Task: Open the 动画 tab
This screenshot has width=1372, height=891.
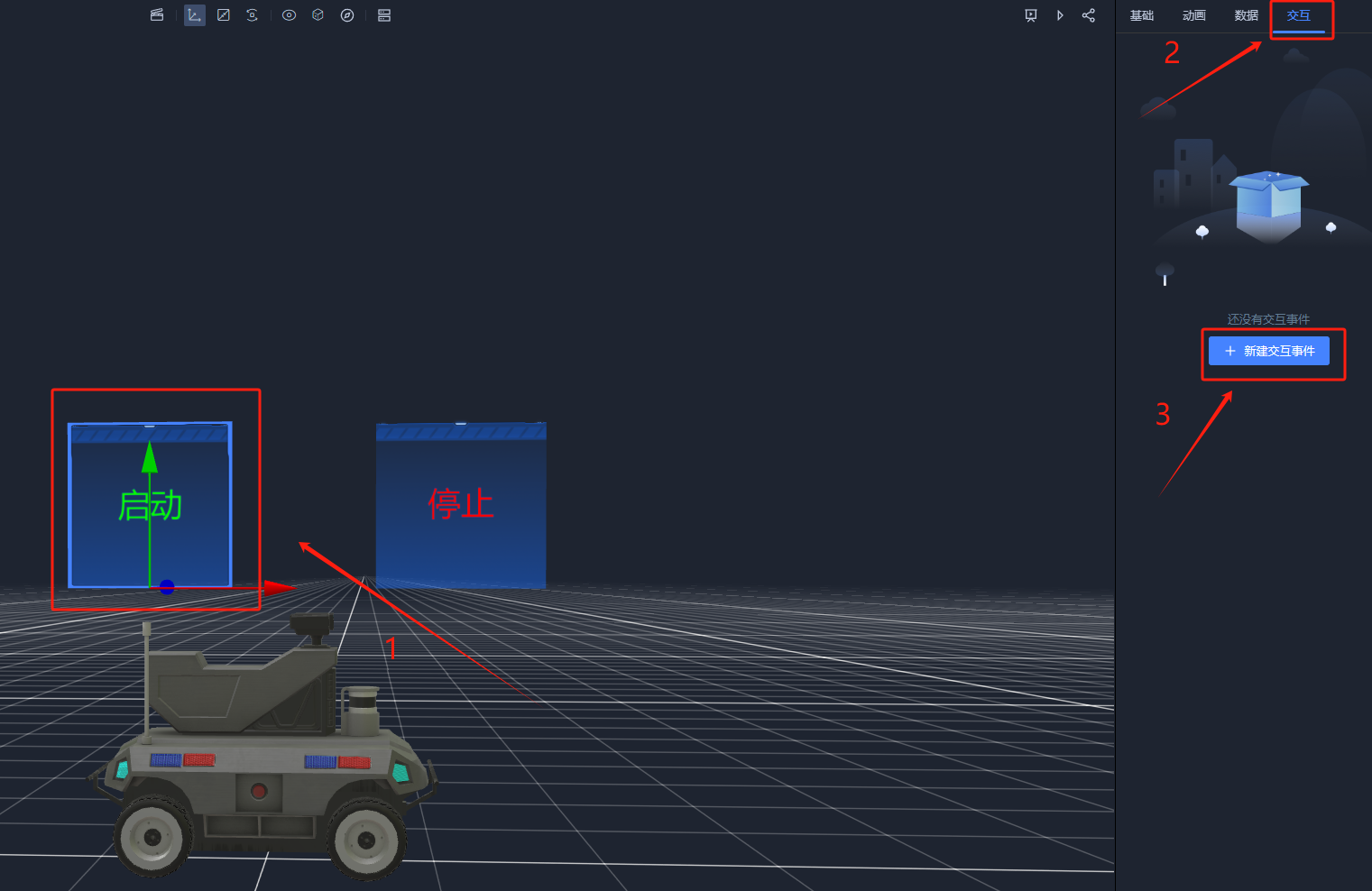Action: pyautogui.click(x=1194, y=15)
